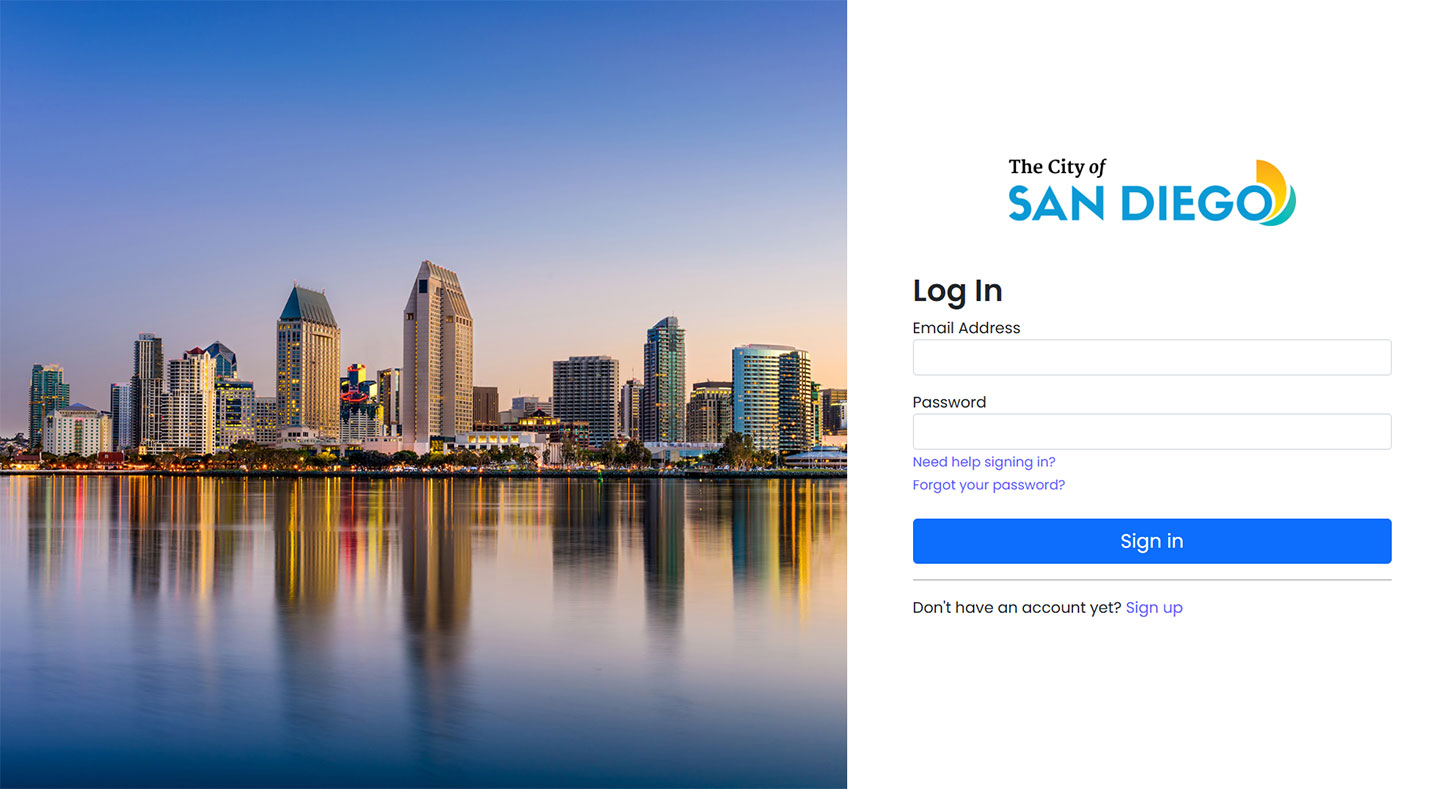1450x789 pixels.
Task: Click the divider line below Sign in
Action: [1151, 580]
